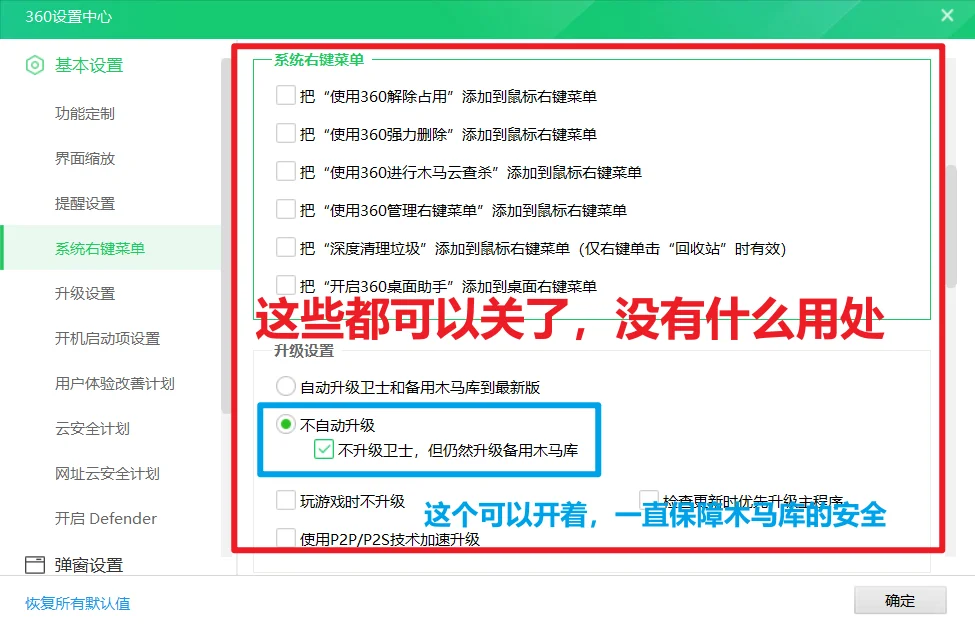Check 玩游戏时不升级 option

click(285, 500)
